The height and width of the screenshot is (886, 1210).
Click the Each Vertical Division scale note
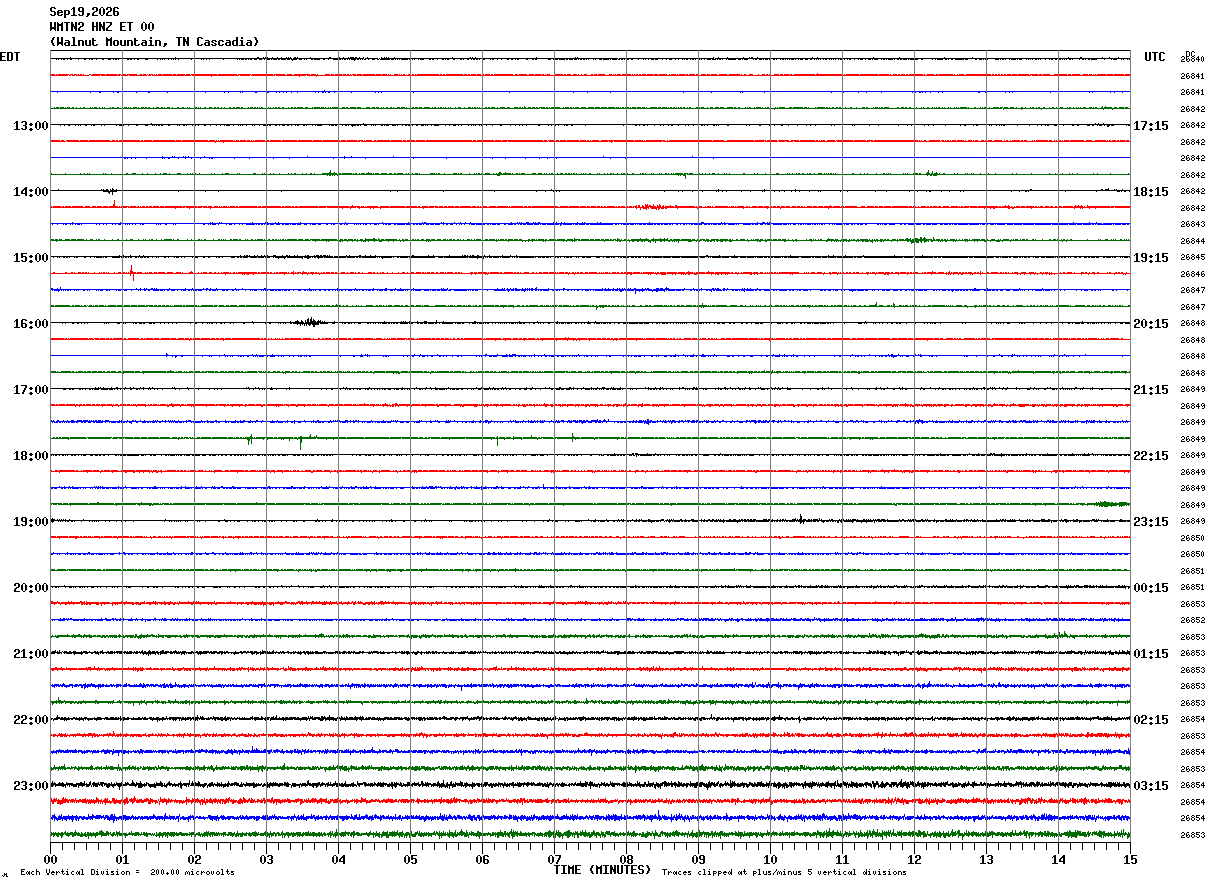[127, 873]
